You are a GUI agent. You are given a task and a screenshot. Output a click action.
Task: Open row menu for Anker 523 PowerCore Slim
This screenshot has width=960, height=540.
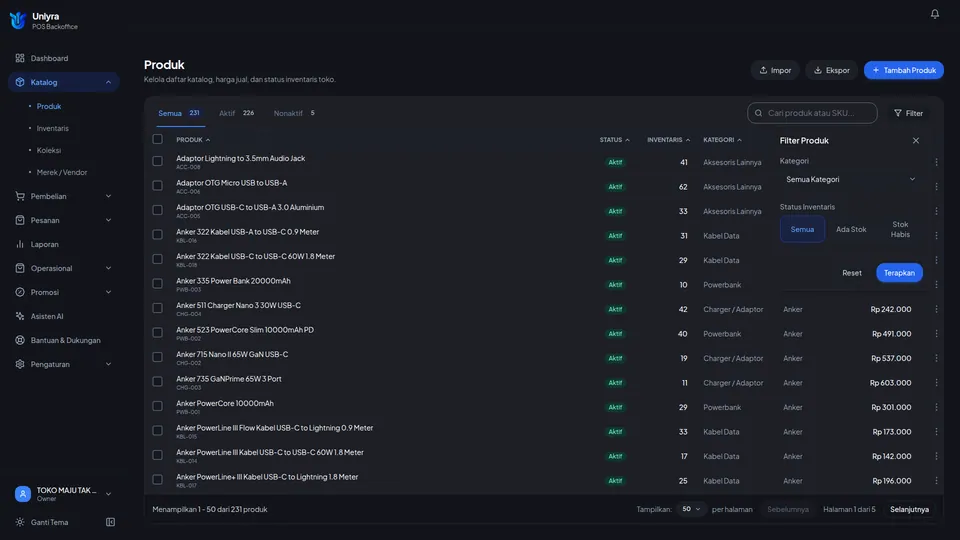tap(936, 334)
